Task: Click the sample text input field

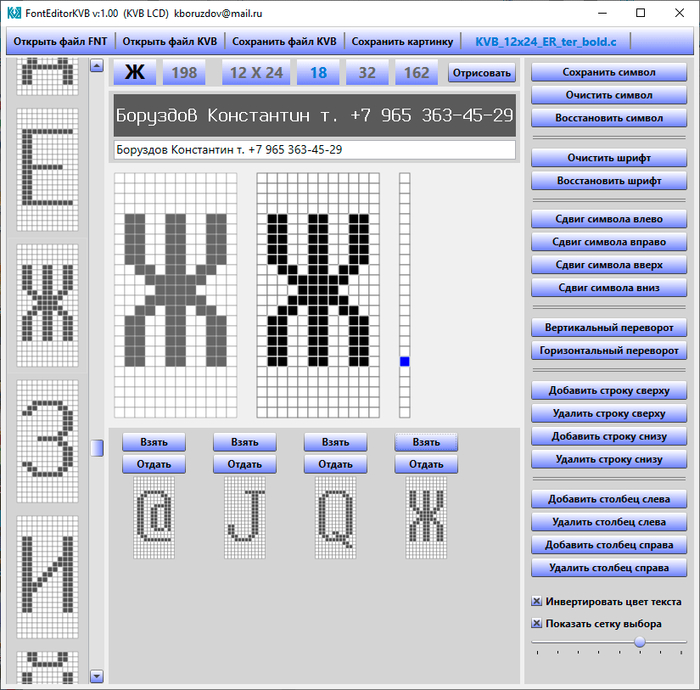Action: 315,150
